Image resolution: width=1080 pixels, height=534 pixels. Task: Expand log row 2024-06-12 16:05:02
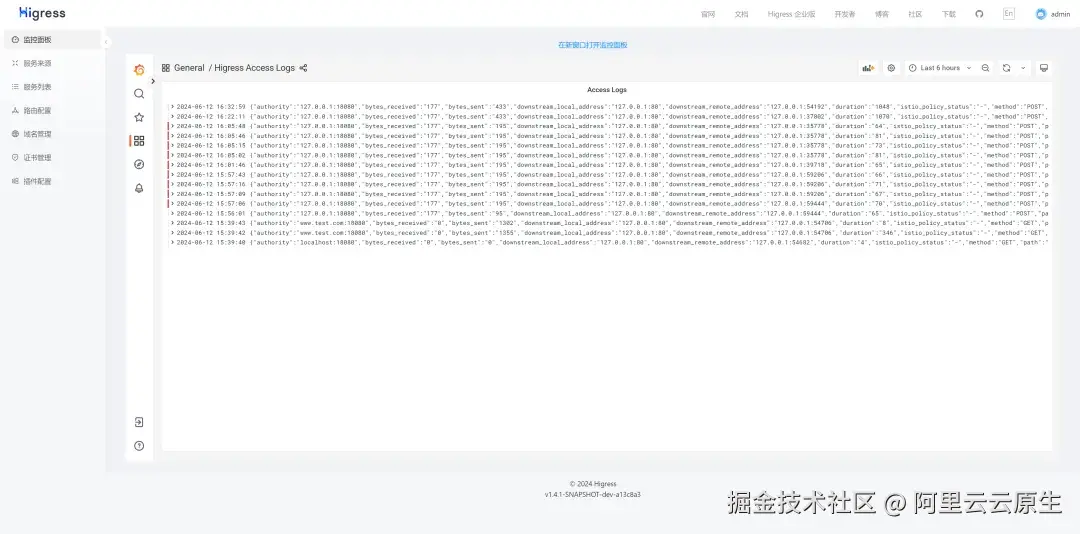[172, 155]
